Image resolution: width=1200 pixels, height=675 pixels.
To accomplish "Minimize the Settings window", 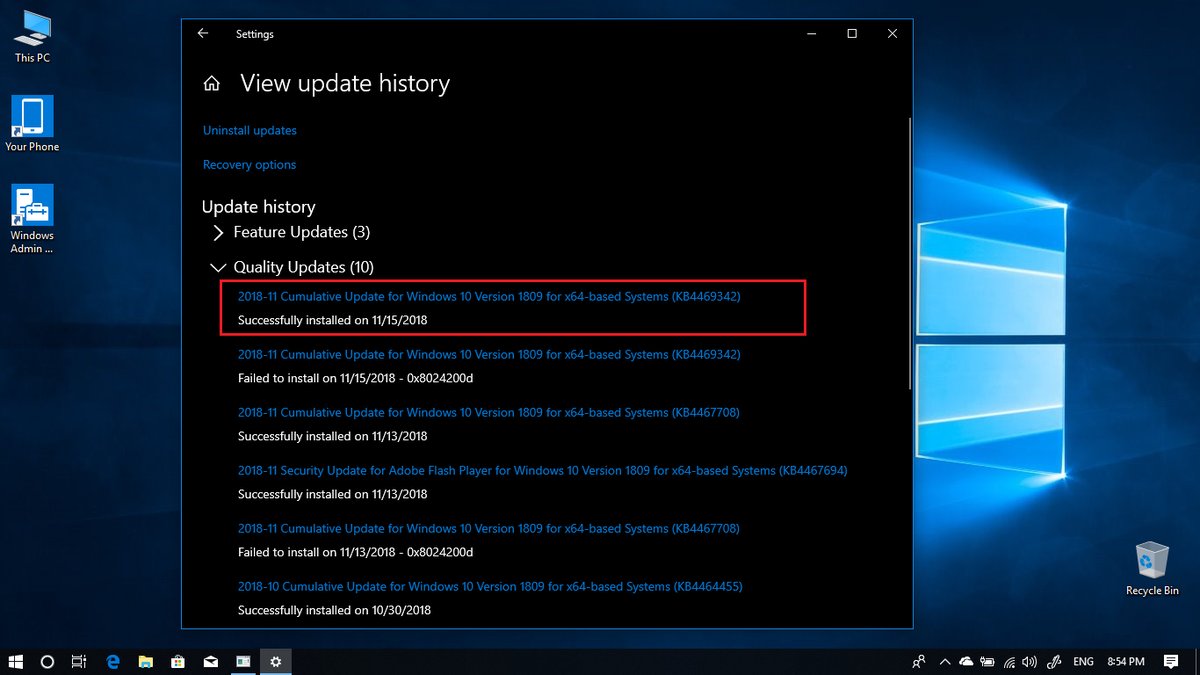I will (811, 34).
